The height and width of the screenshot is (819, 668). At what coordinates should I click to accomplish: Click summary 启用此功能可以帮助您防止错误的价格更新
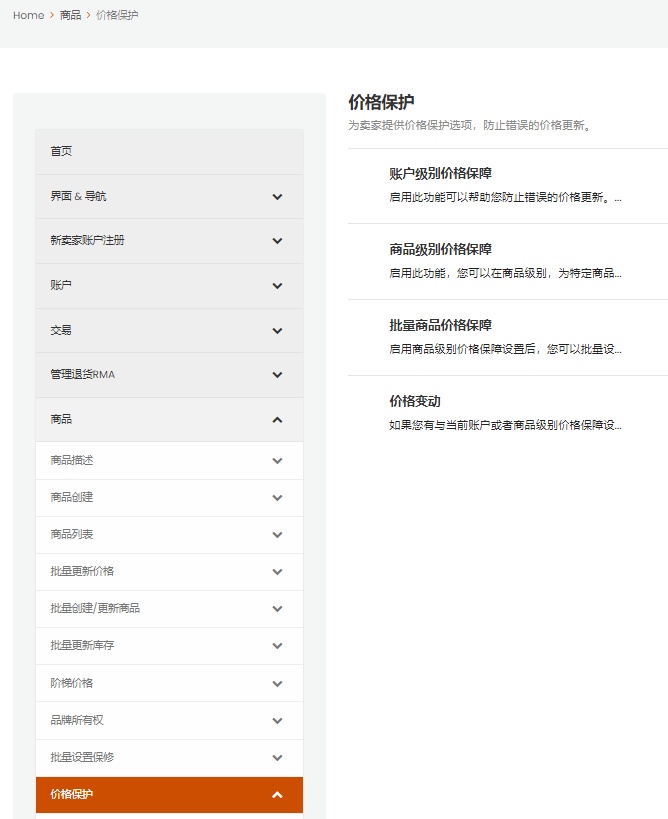coord(505,197)
